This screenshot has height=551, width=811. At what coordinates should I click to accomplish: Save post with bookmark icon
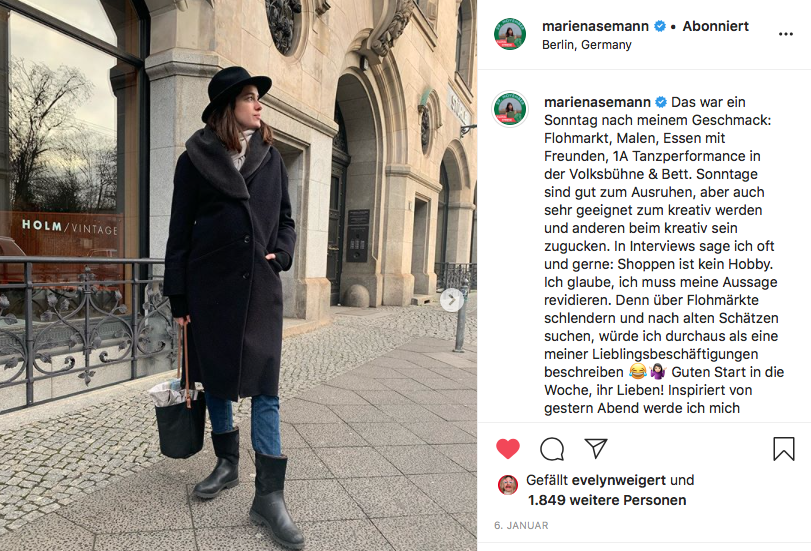coord(784,449)
